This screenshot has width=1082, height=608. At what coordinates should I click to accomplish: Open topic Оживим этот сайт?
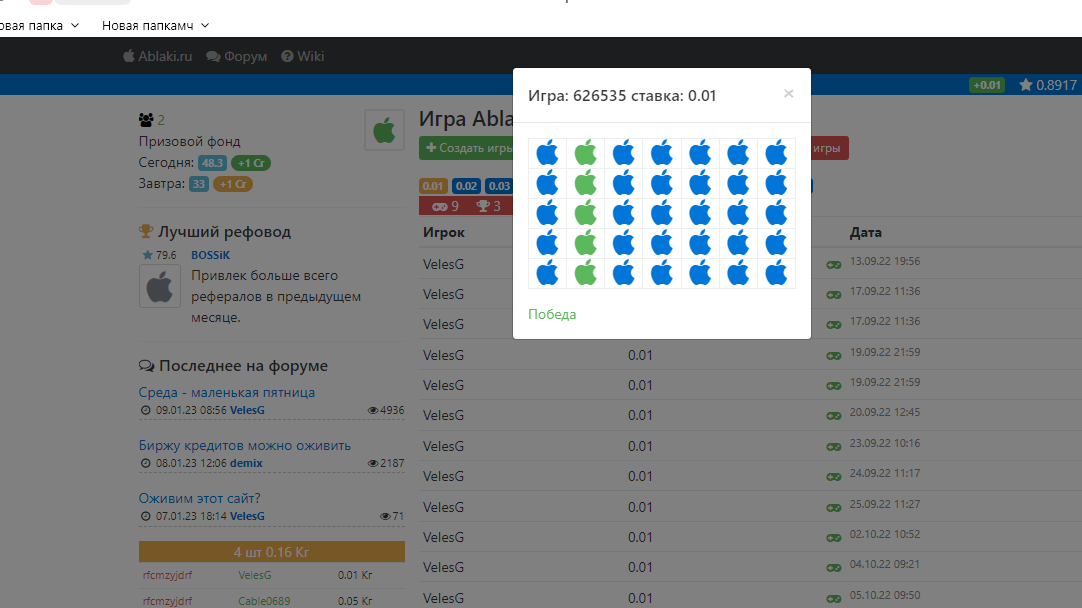point(199,498)
